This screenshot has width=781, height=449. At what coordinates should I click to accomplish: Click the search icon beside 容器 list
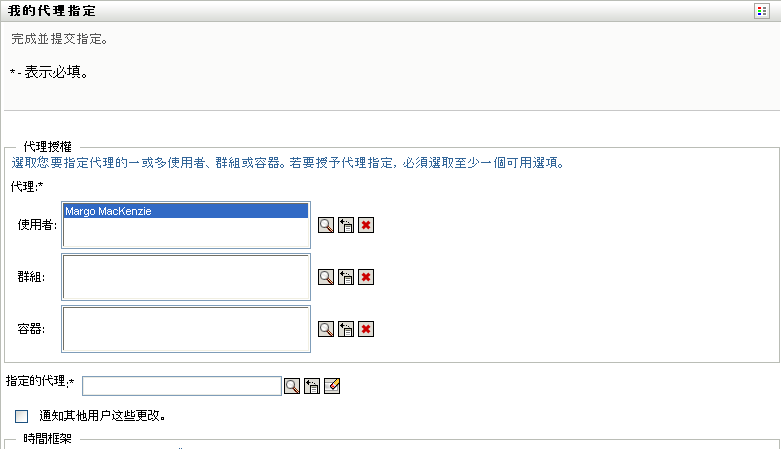326,329
